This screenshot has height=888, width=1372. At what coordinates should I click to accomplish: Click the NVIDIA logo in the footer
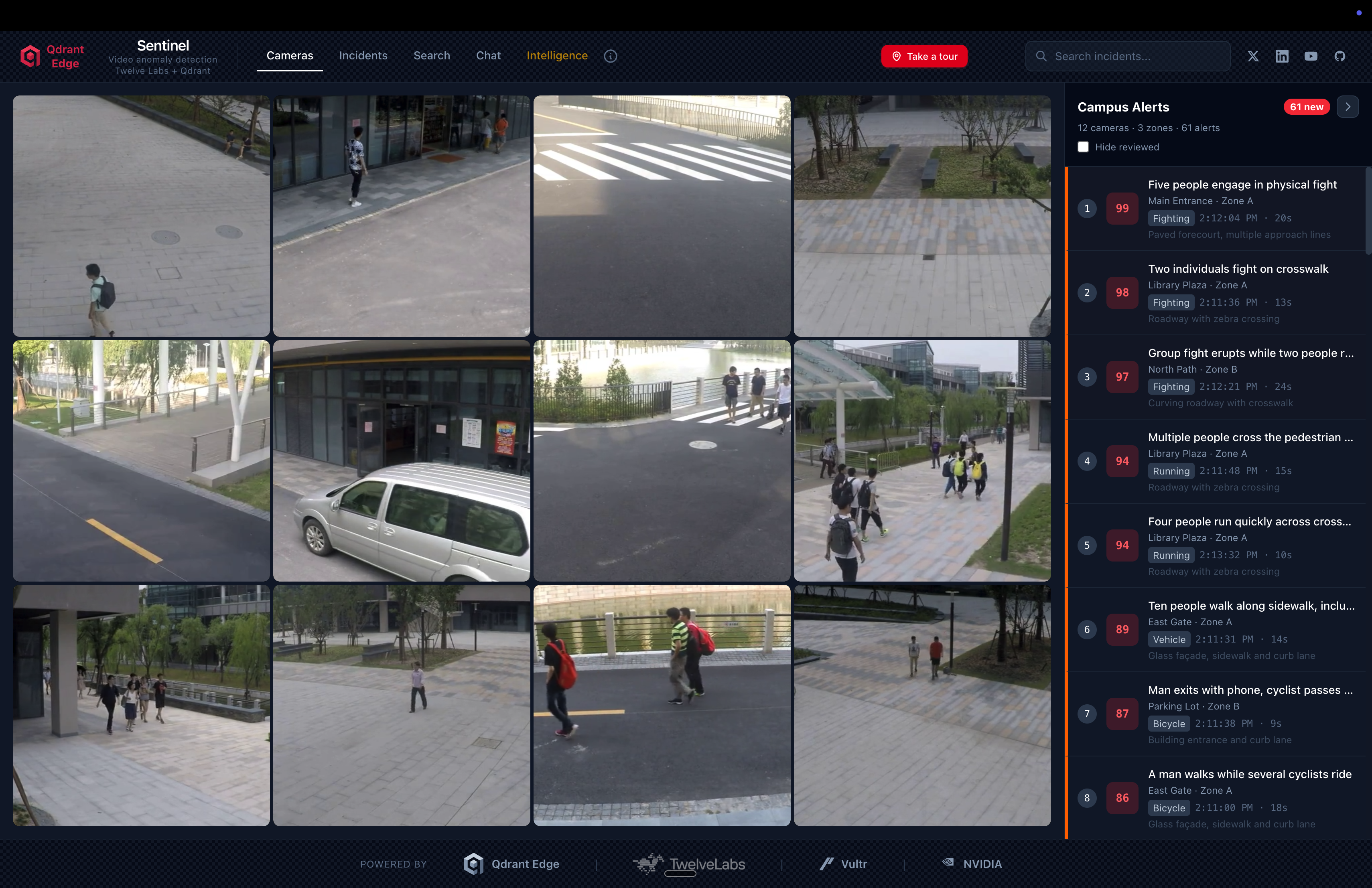[972, 864]
